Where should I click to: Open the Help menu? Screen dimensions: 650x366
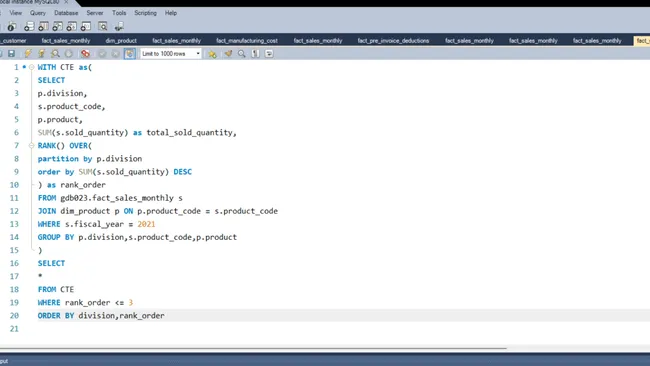click(171, 13)
